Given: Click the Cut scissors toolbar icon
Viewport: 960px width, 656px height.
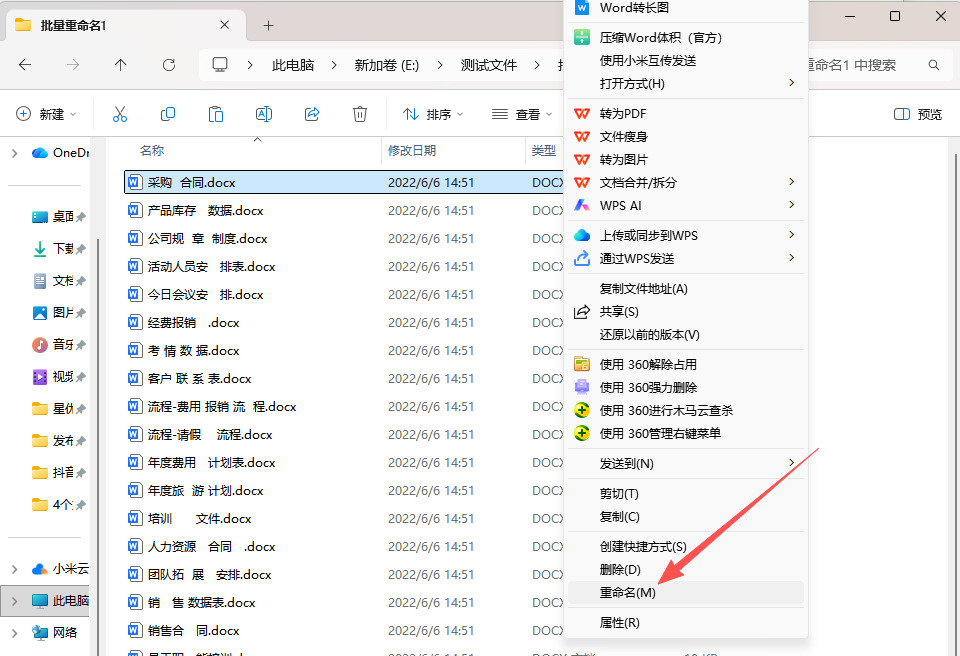Looking at the screenshot, I should point(120,114).
